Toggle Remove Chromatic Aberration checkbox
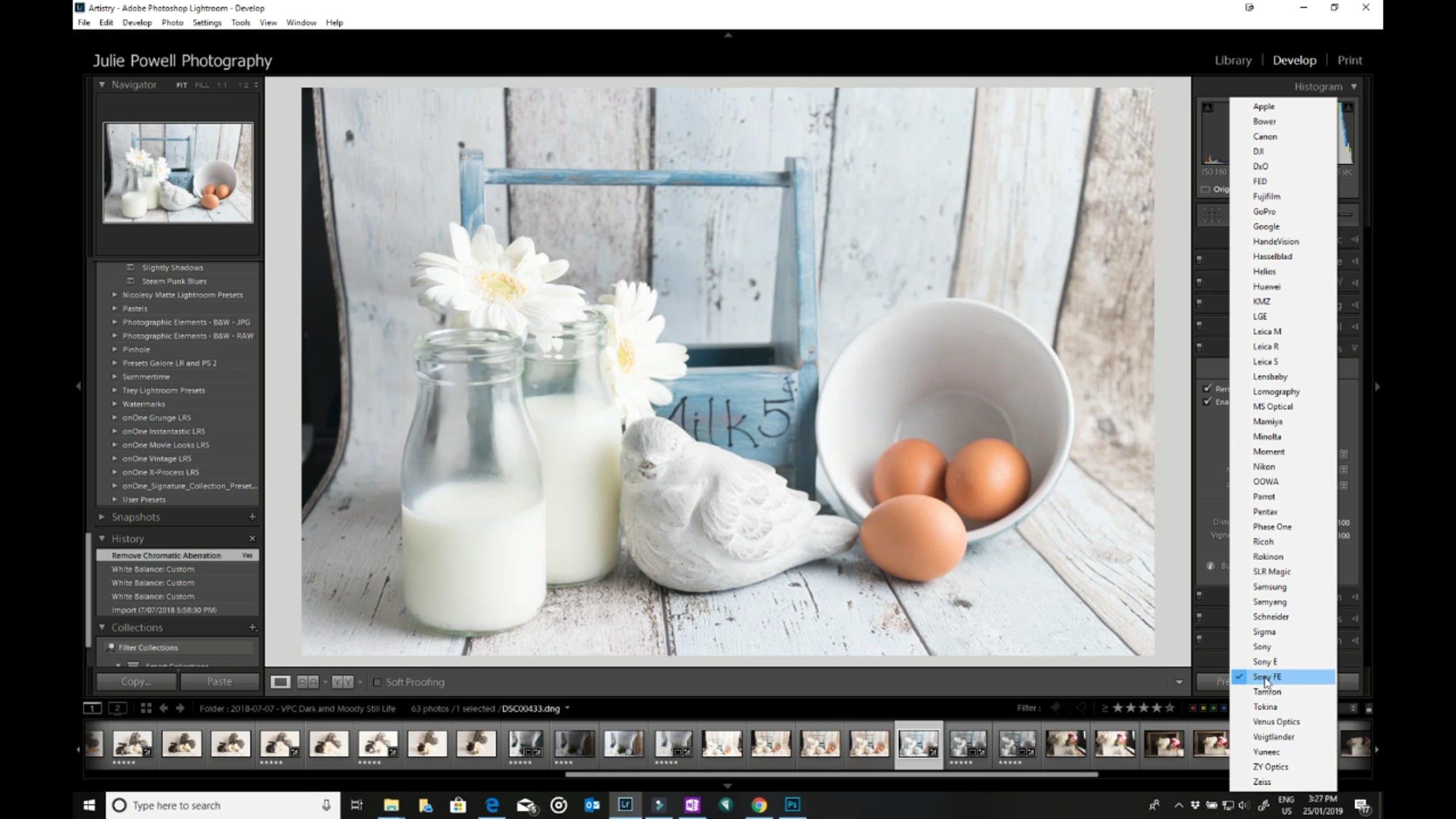 click(1207, 388)
